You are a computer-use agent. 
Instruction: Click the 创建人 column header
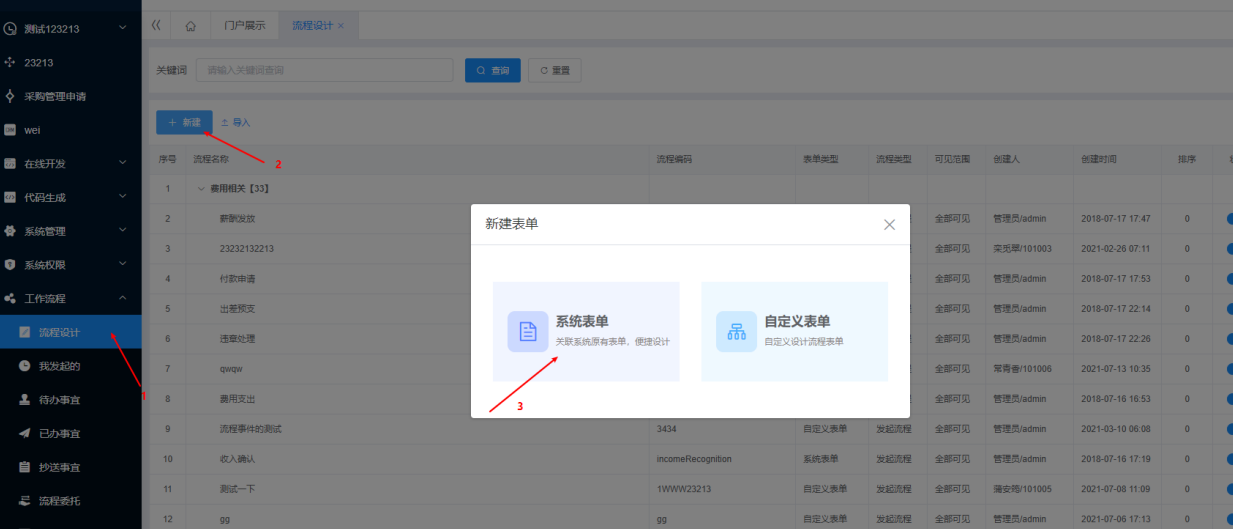tap(1007, 159)
